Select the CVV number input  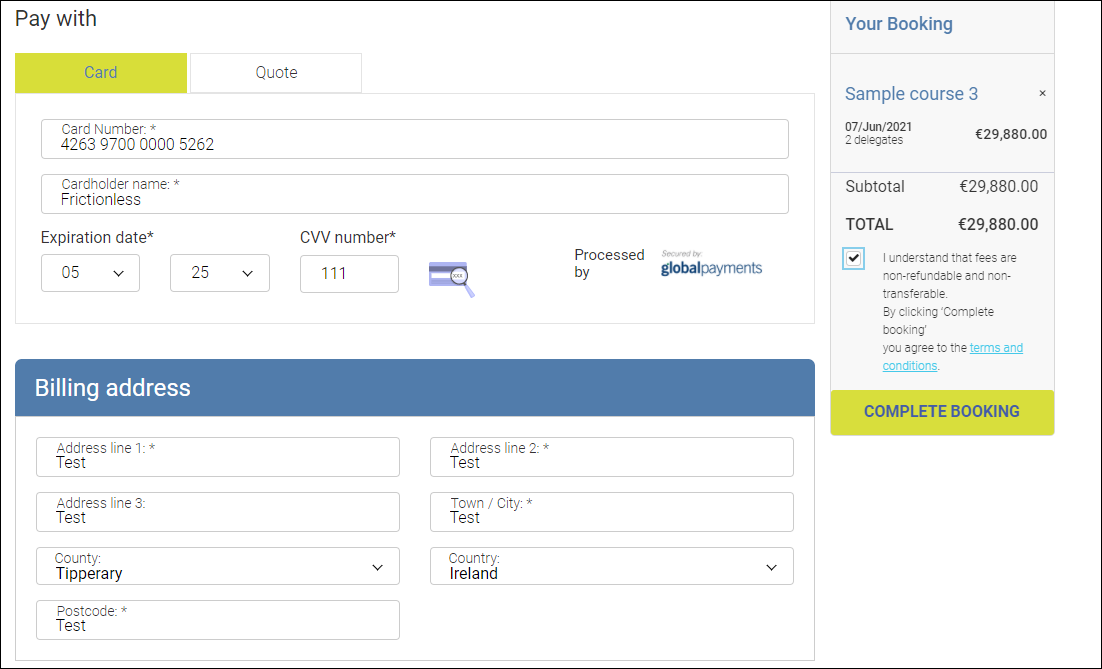point(349,273)
